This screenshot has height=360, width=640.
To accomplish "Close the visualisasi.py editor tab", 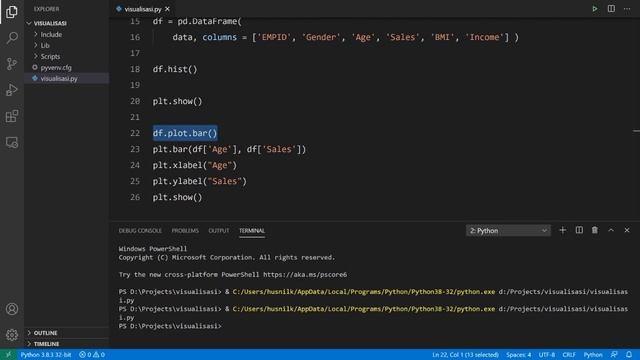I will pyautogui.click(x=167, y=9).
